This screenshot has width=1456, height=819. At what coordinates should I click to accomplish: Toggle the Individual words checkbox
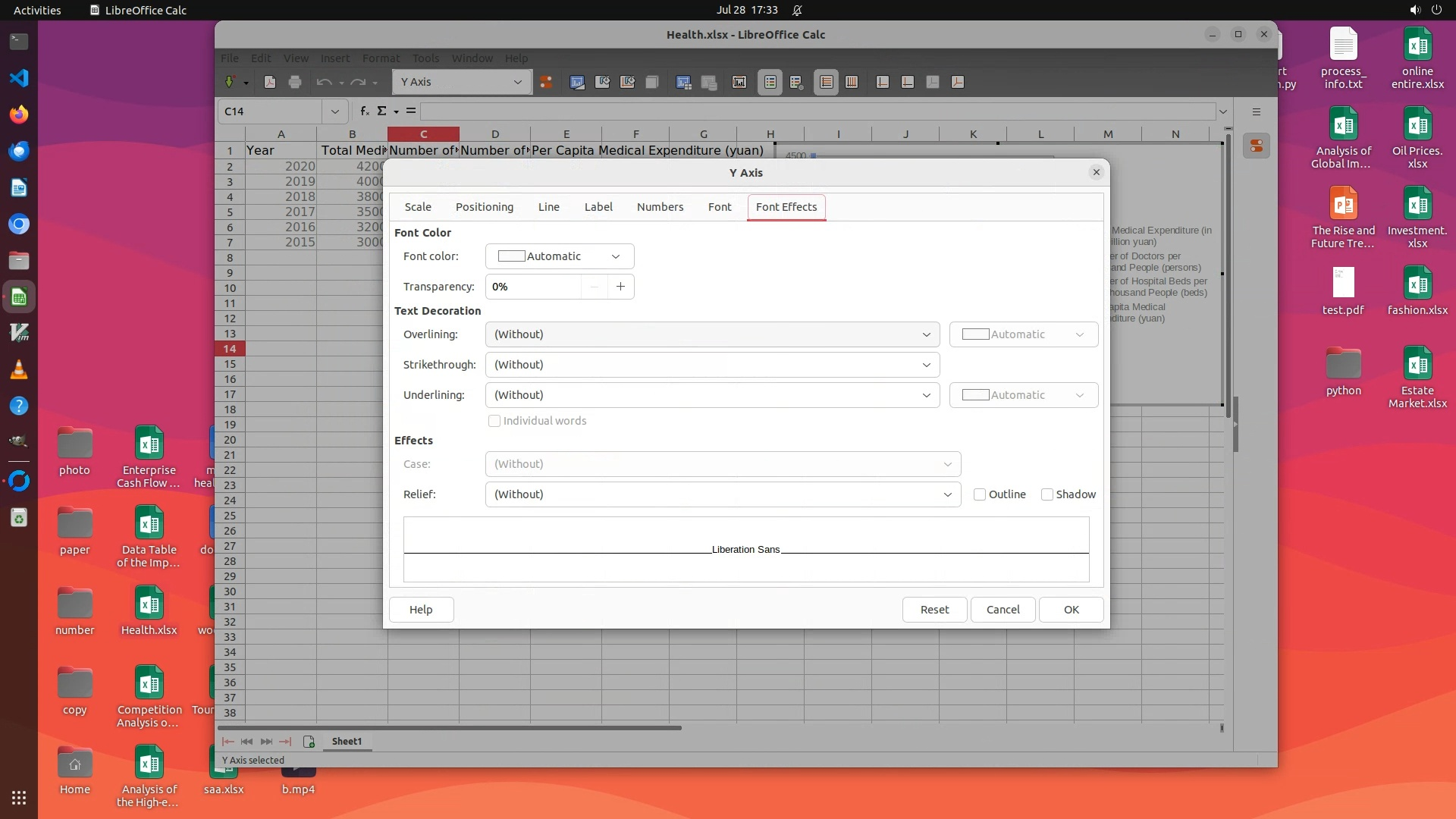click(x=494, y=421)
